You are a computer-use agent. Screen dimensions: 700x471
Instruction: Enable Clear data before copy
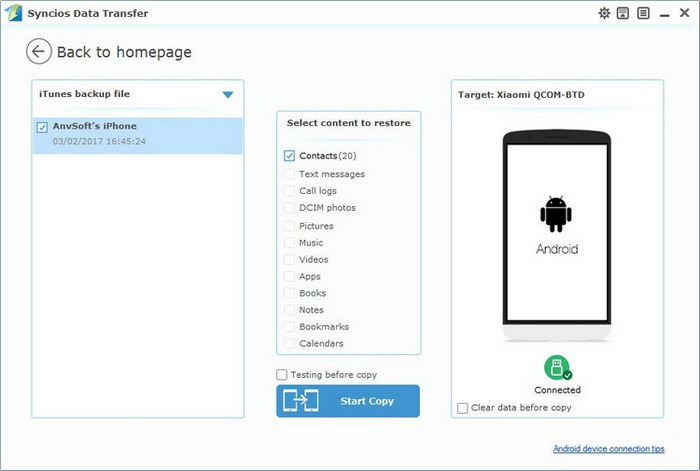462,408
